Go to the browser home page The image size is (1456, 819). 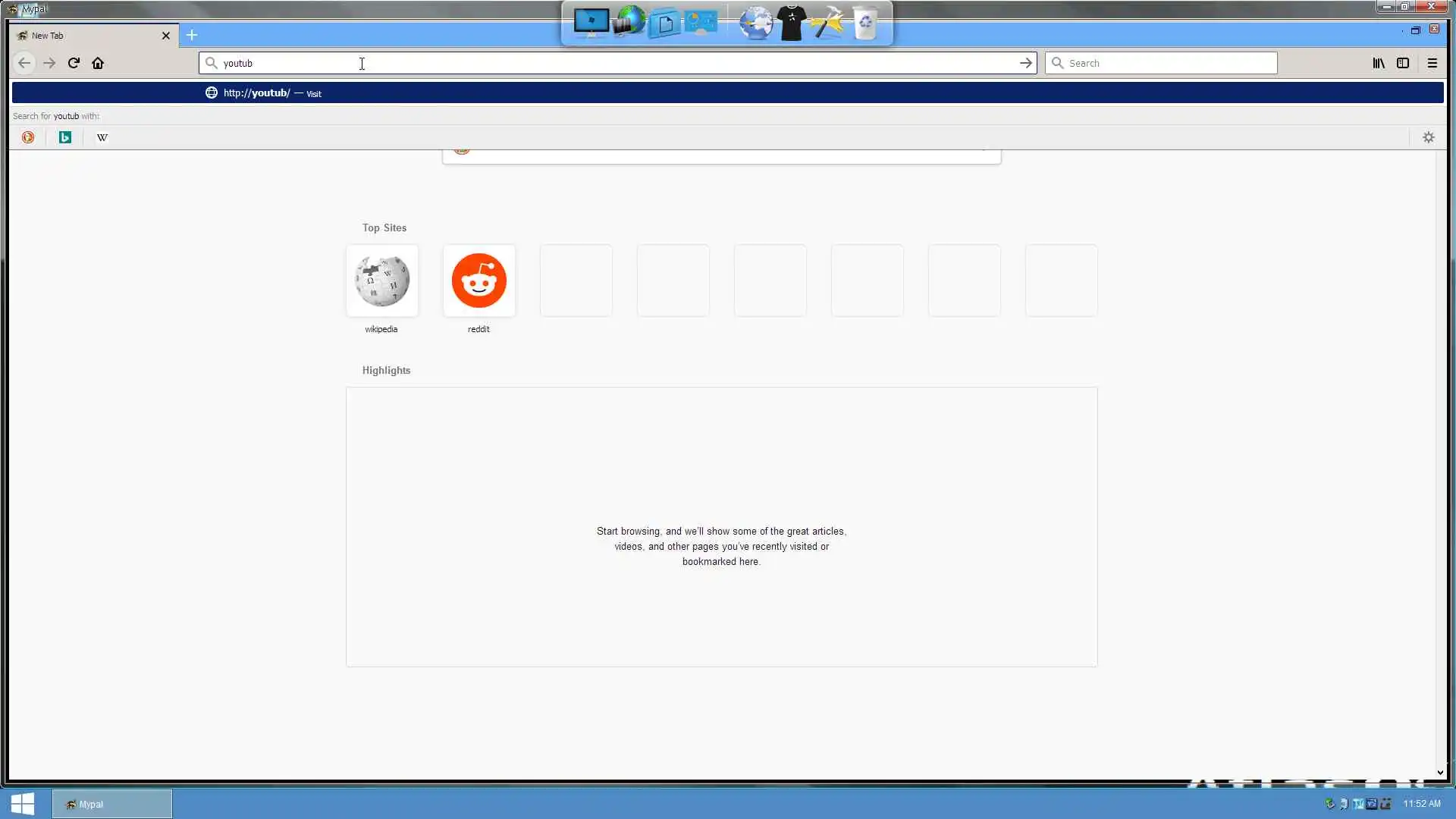point(98,63)
